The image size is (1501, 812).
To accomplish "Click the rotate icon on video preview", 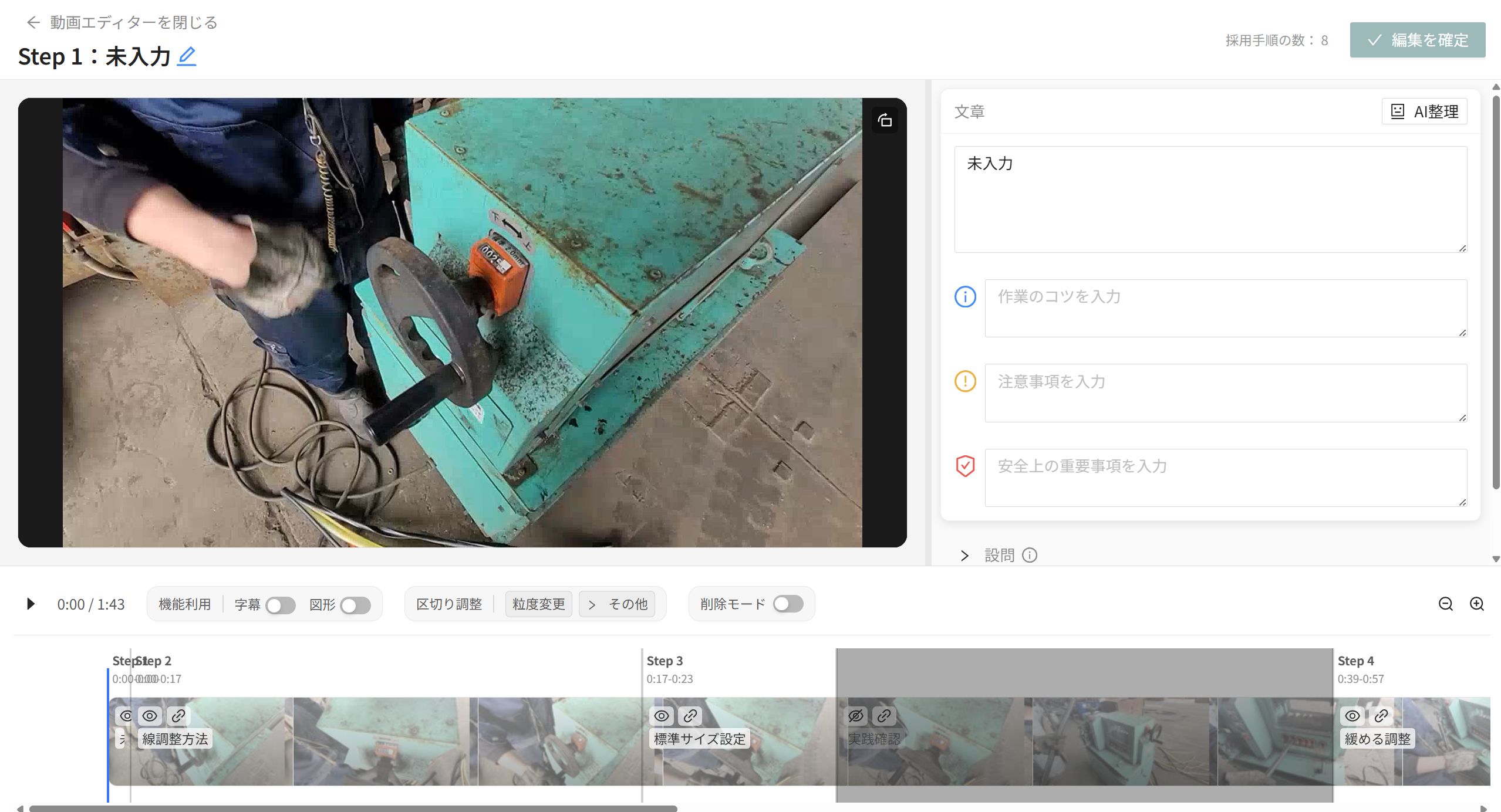I will [885, 120].
